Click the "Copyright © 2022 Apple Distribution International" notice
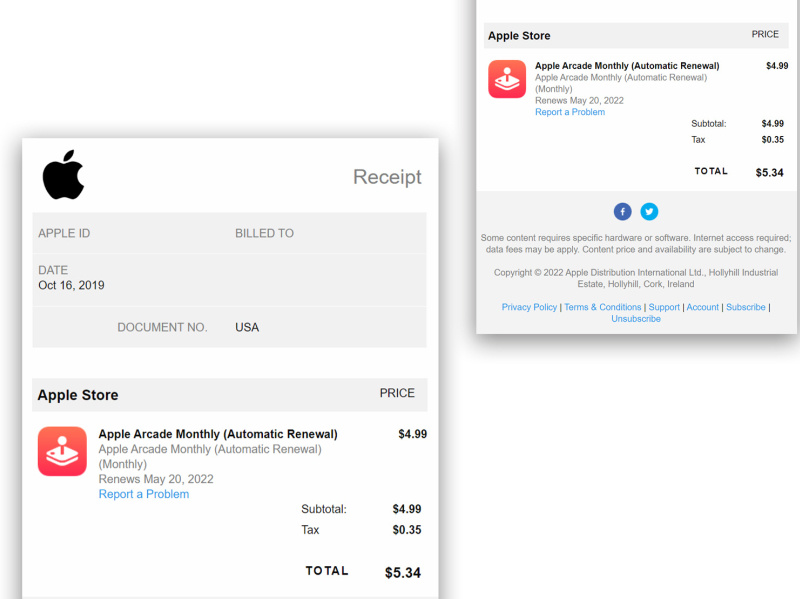 (x=636, y=278)
